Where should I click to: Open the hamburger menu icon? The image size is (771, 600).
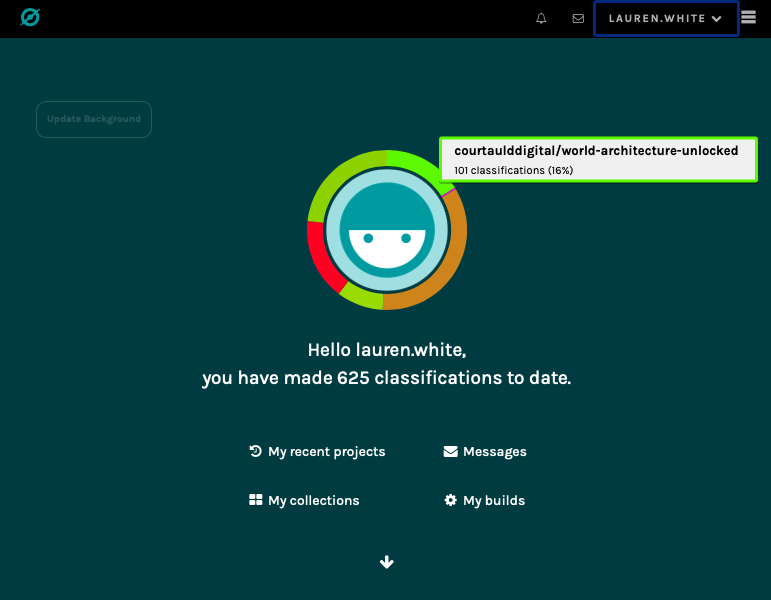tap(748, 17)
